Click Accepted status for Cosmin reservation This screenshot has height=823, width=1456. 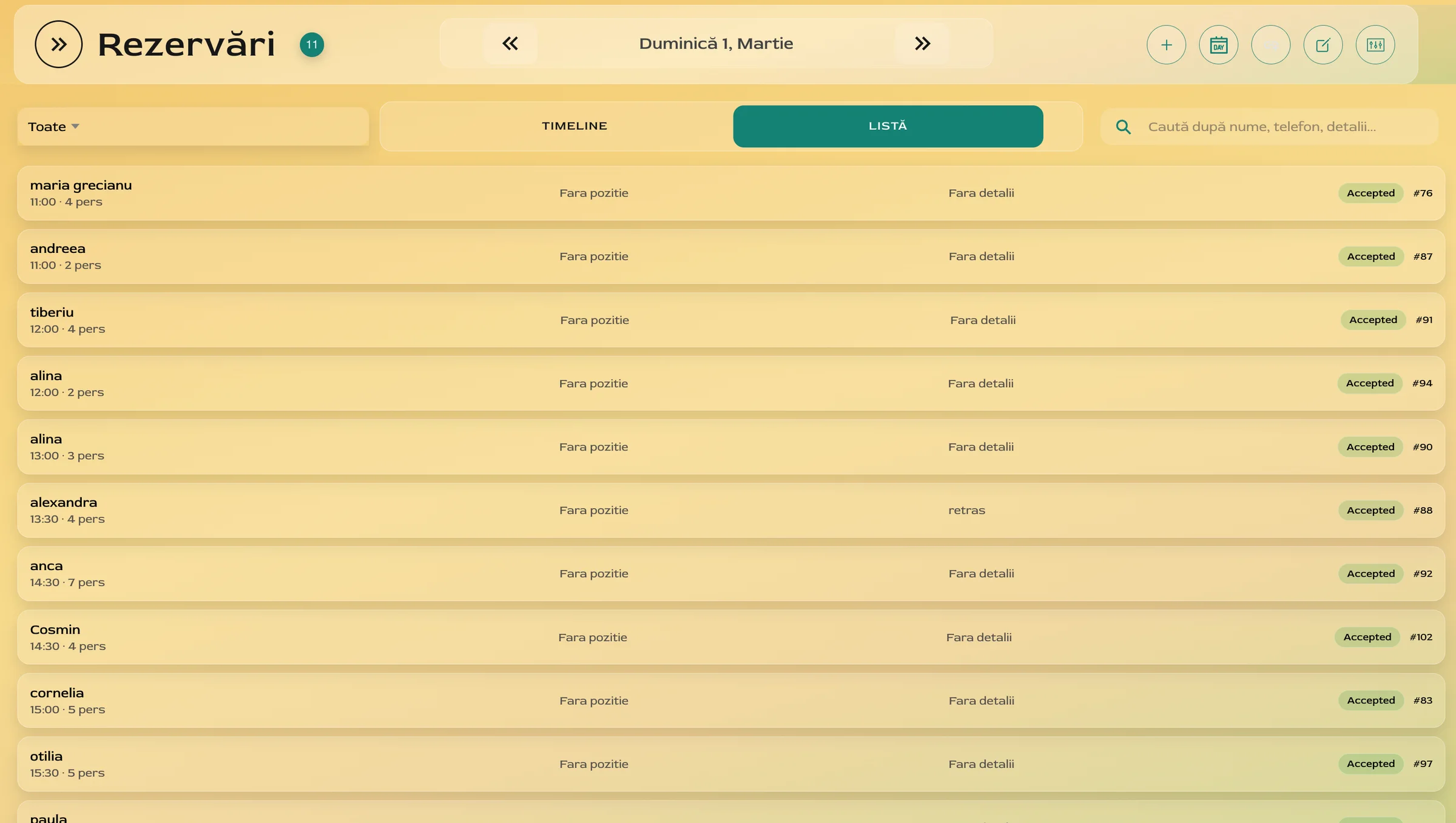pos(1367,637)
